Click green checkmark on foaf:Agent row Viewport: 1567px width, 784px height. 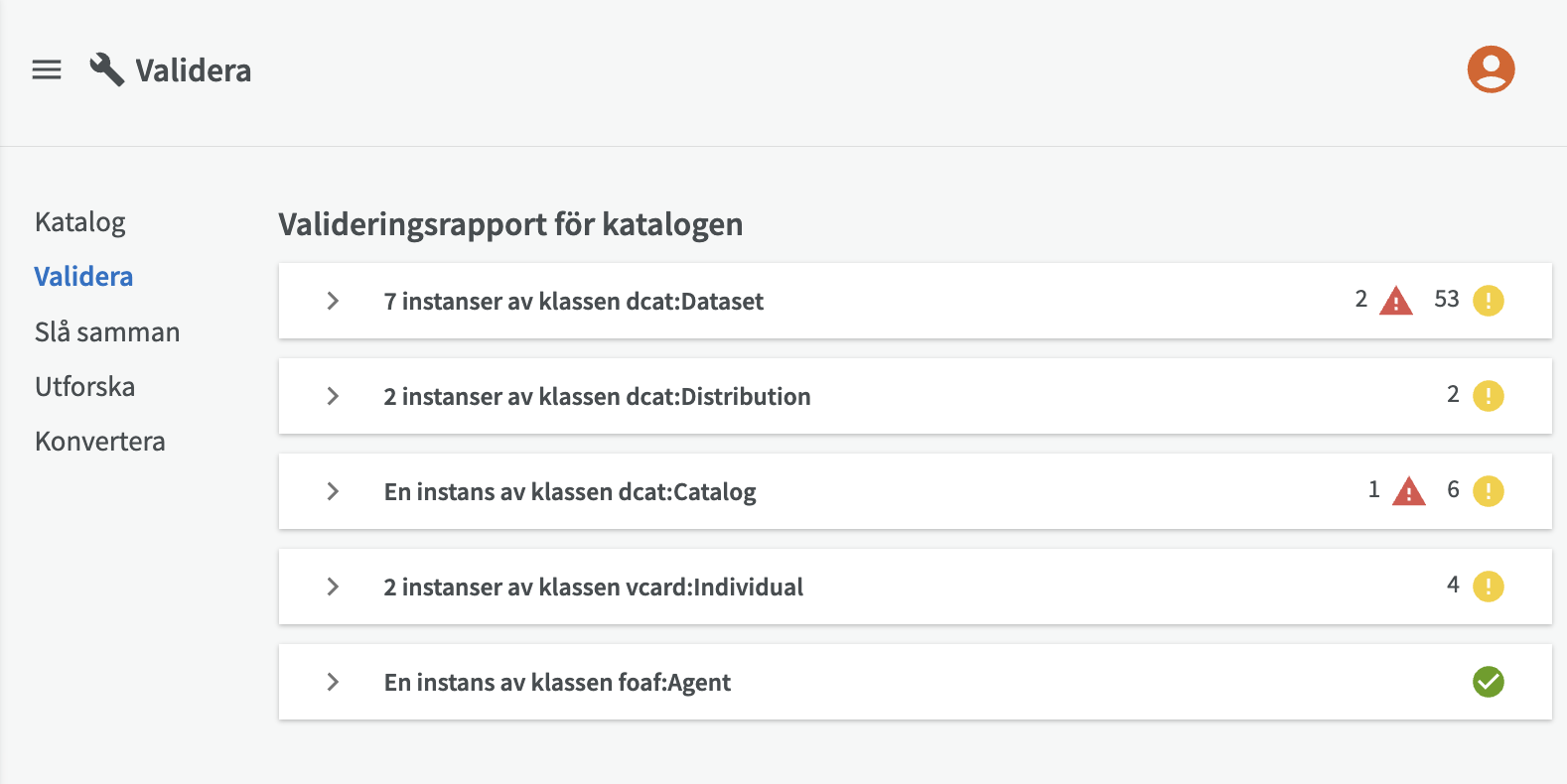[1488, 682]
